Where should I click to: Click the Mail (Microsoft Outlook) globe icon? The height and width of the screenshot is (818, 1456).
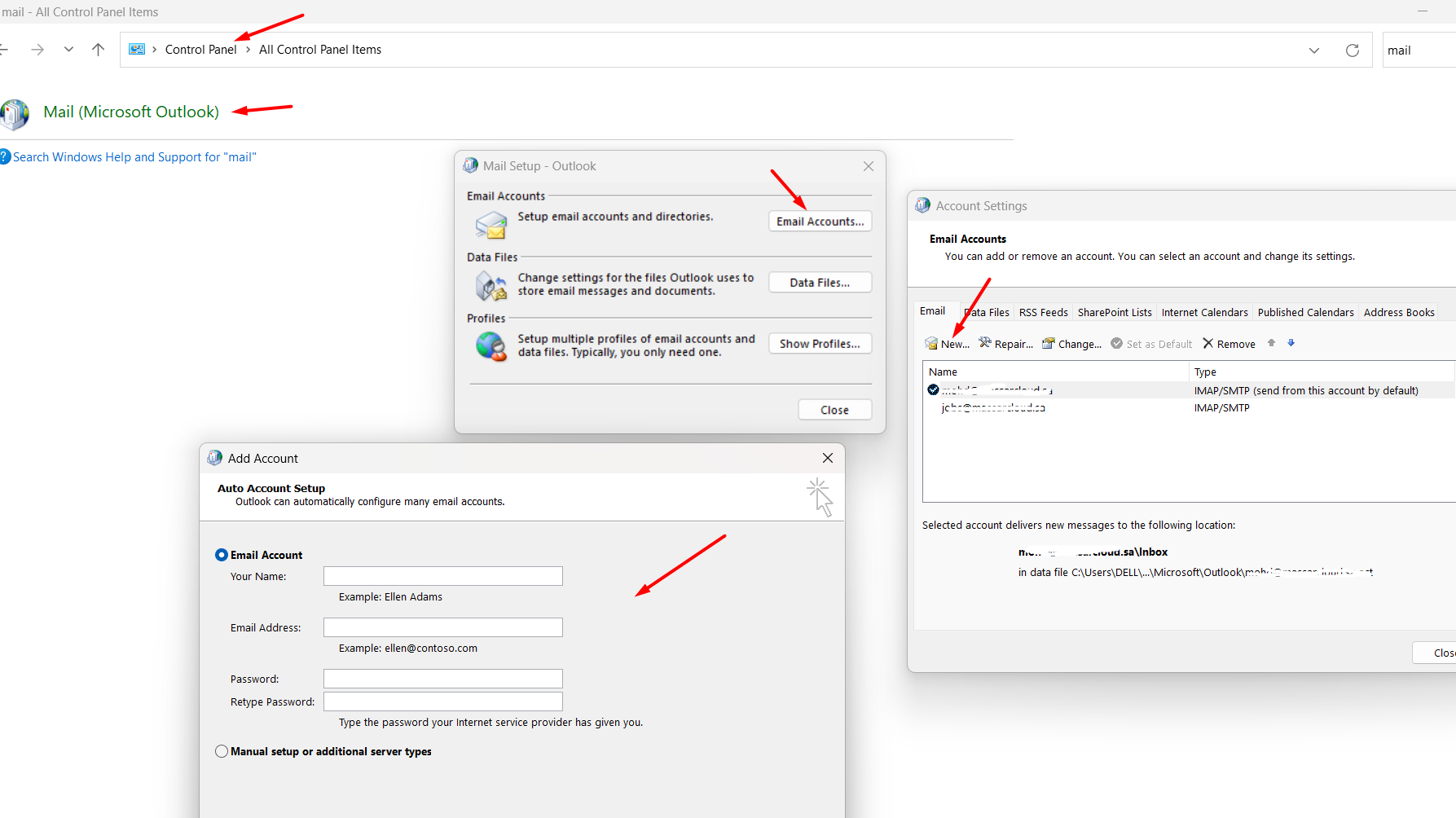coord(15,114)
